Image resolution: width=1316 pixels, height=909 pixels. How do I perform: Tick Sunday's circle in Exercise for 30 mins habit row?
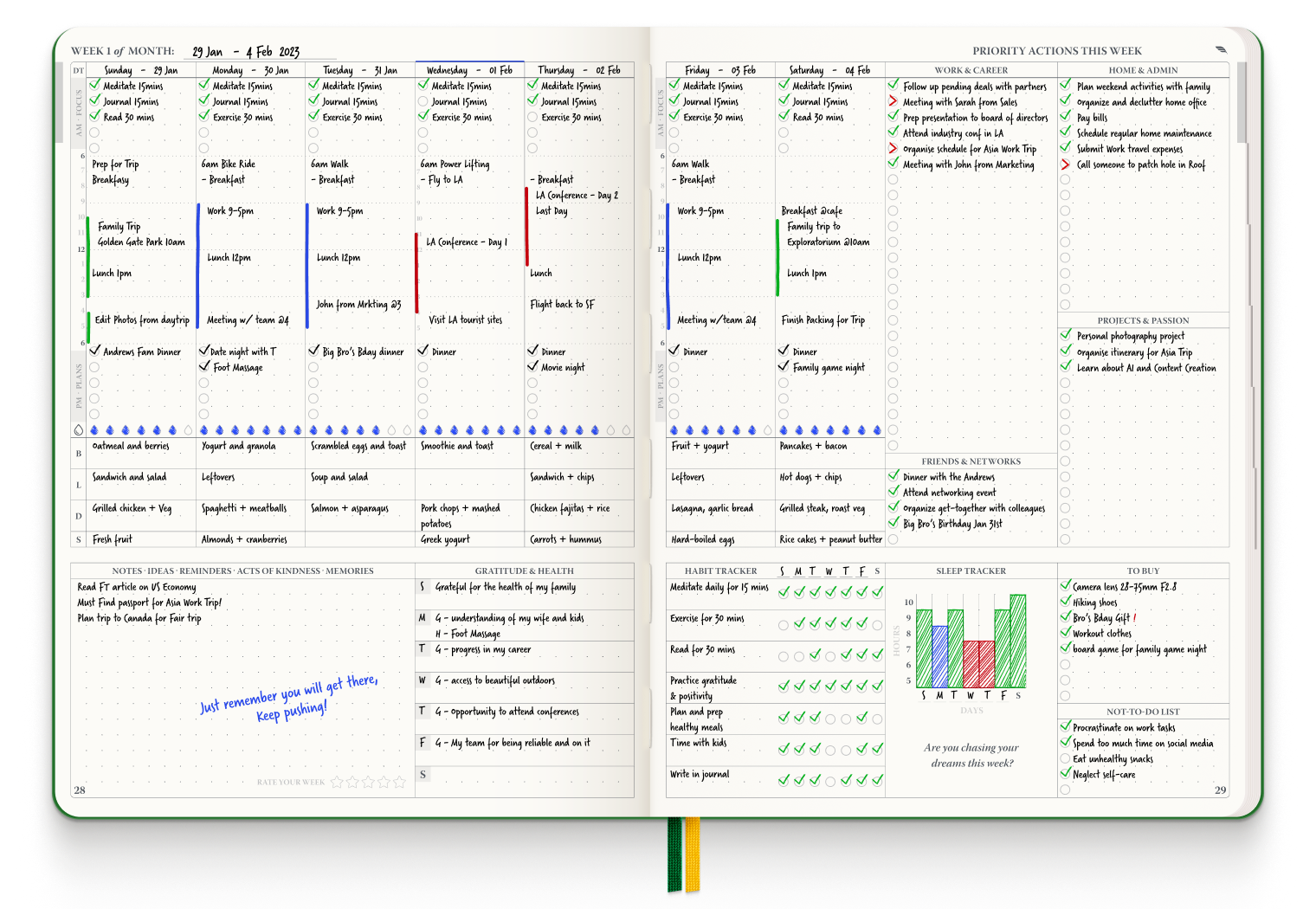click(784, 624)
